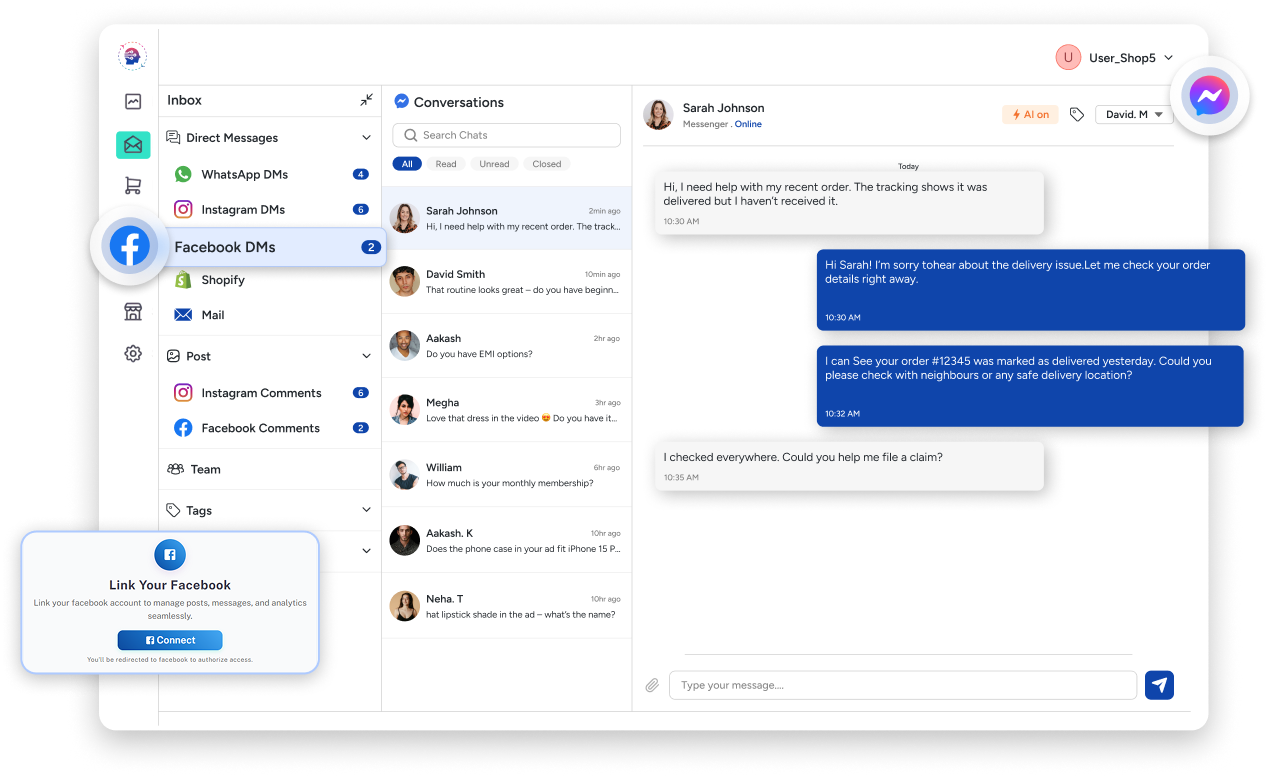1269x777 pixels.
Task: Open the shopping cart icon in sidebar
Action: coord(133,185)
